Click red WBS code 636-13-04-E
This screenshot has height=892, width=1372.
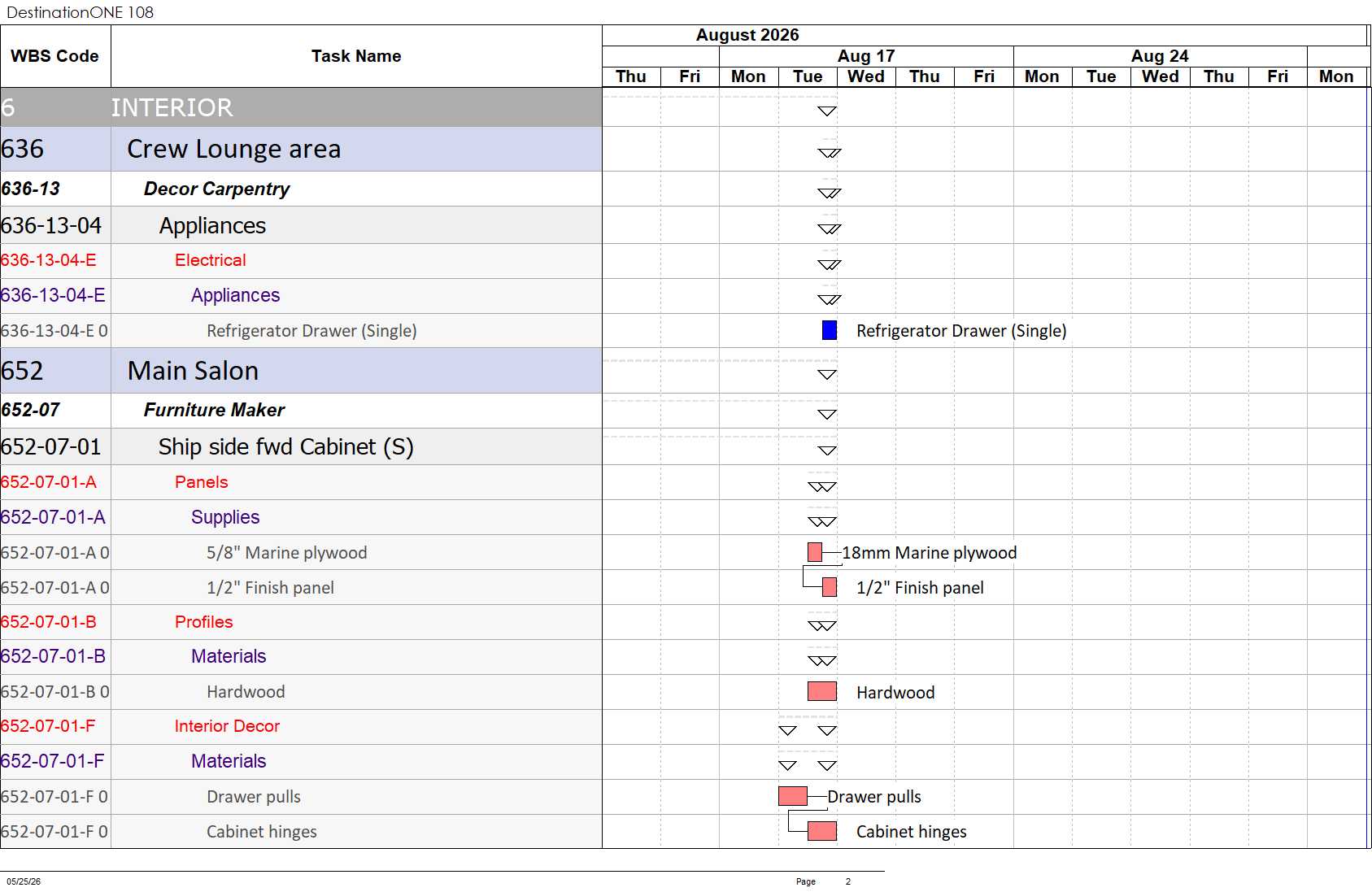point(48,260)
